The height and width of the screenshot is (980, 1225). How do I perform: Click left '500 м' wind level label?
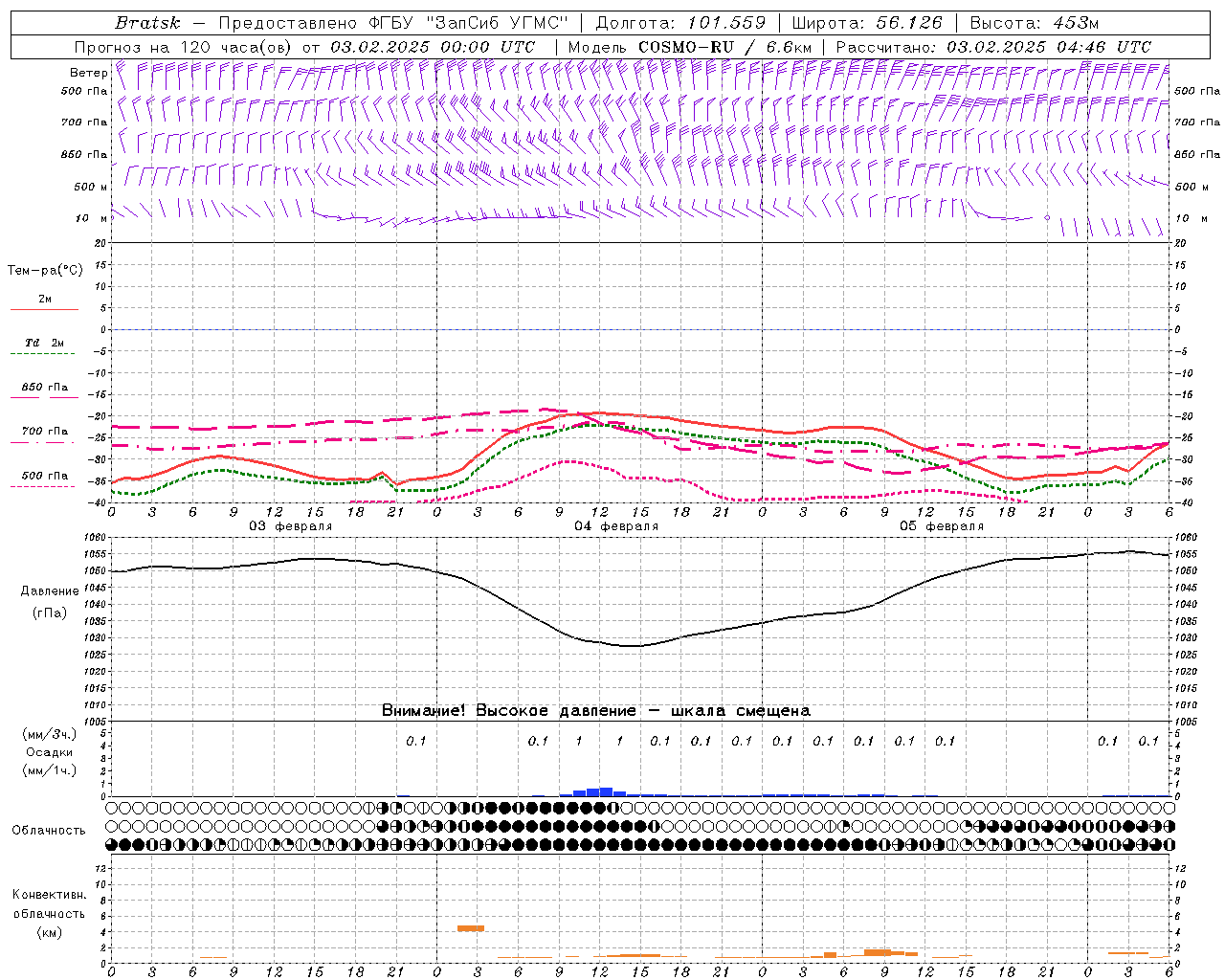pyautogui.click(x=91, y=187)
